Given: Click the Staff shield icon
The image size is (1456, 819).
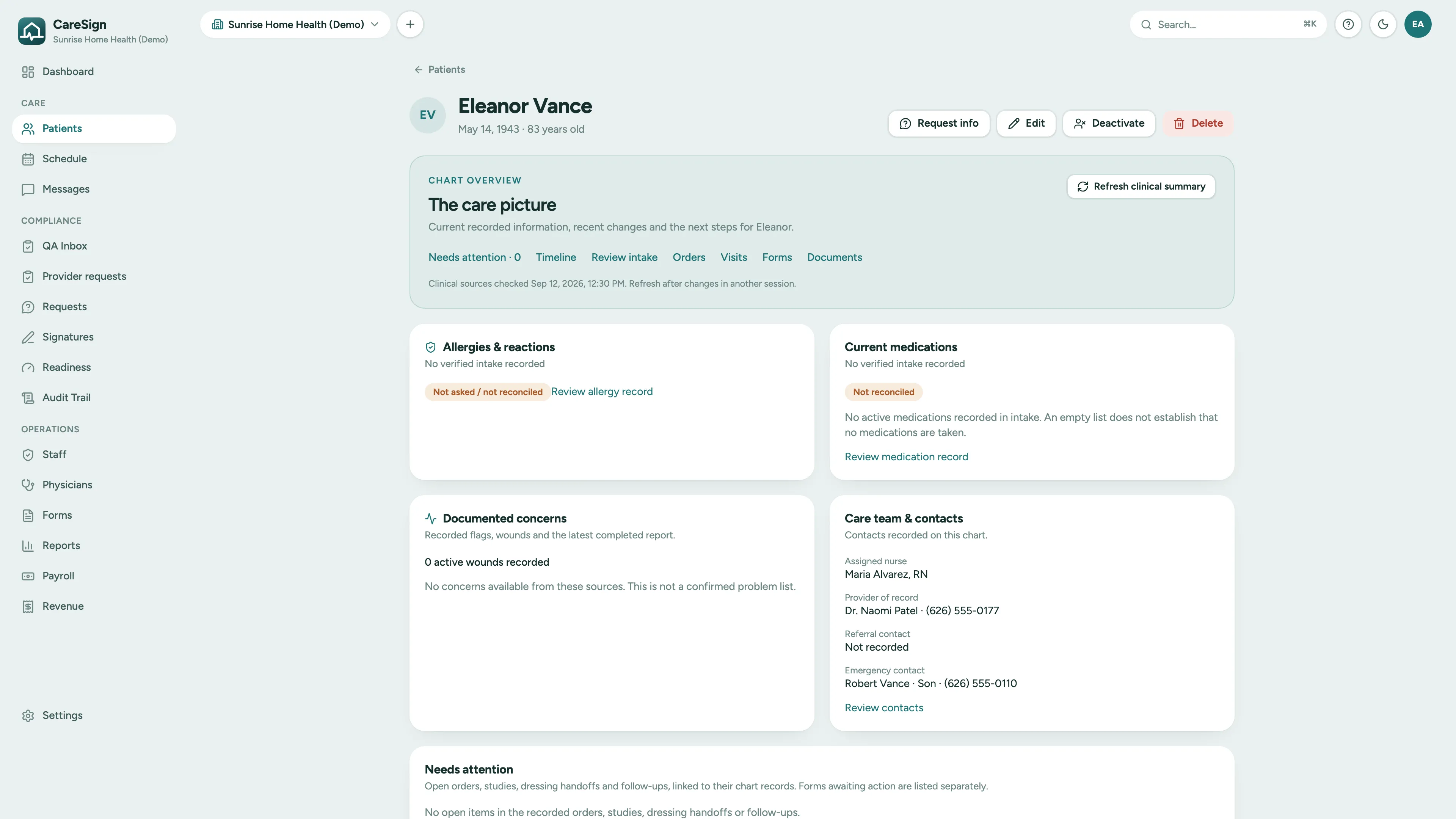Looking at the screenshot, I should point(28,455).
